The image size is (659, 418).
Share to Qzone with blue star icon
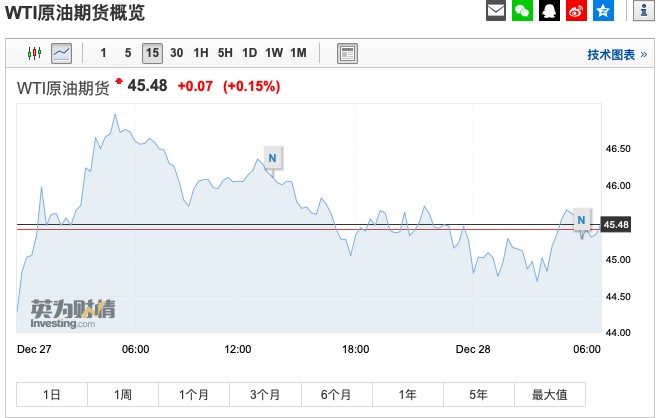[602, 11]
